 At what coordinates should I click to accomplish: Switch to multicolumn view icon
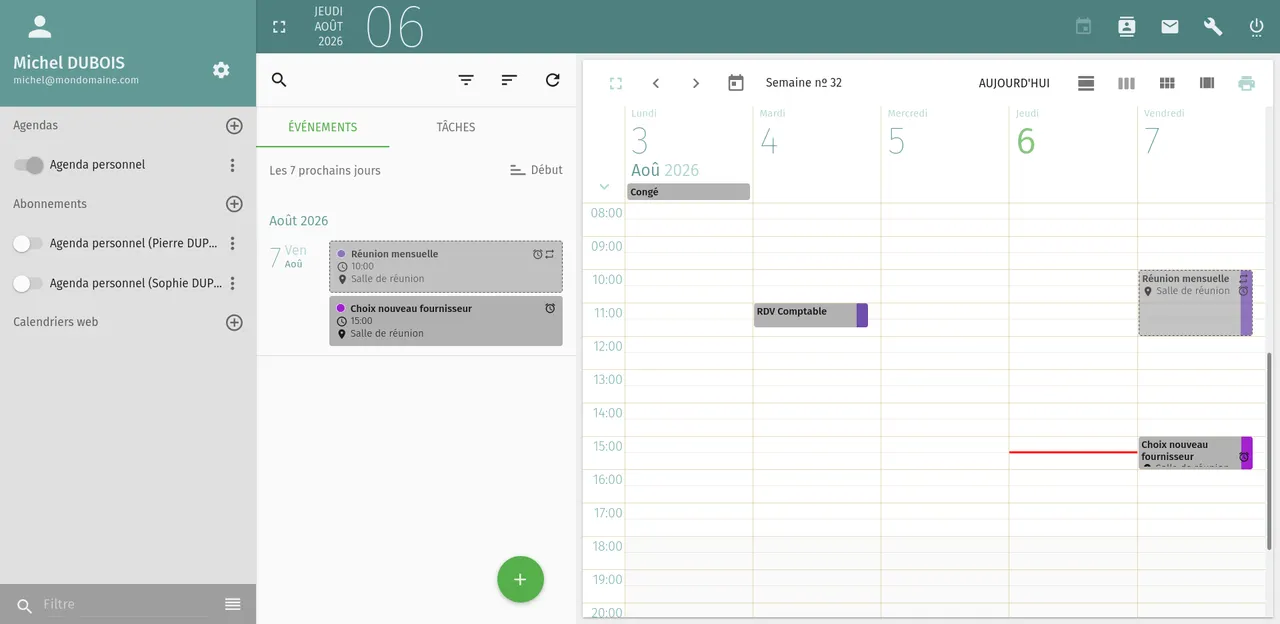point(1207,83)
